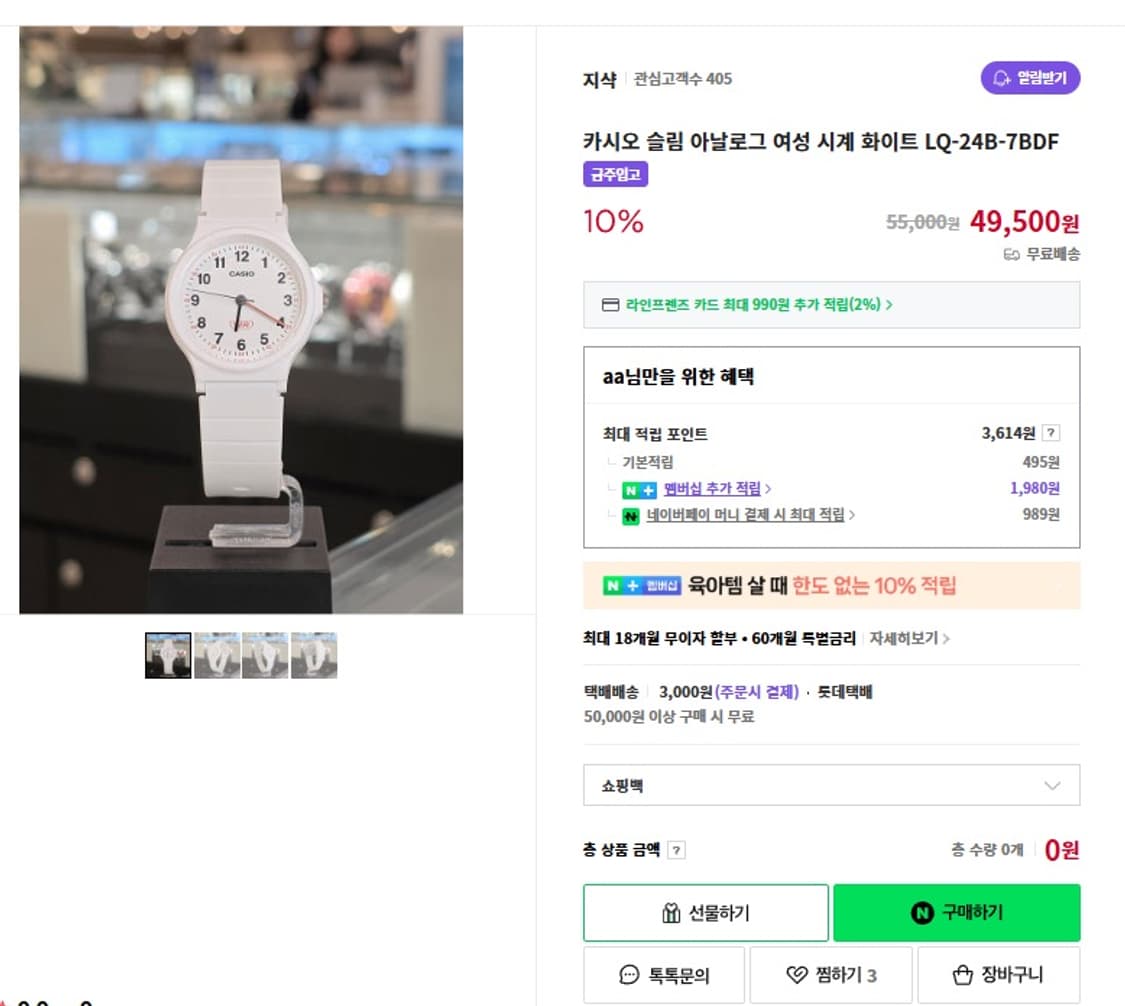Click the green Npay icon beside 네이버페이 머니
Viewport: 1125px width, 1006px height.
(x=631, y=515)
